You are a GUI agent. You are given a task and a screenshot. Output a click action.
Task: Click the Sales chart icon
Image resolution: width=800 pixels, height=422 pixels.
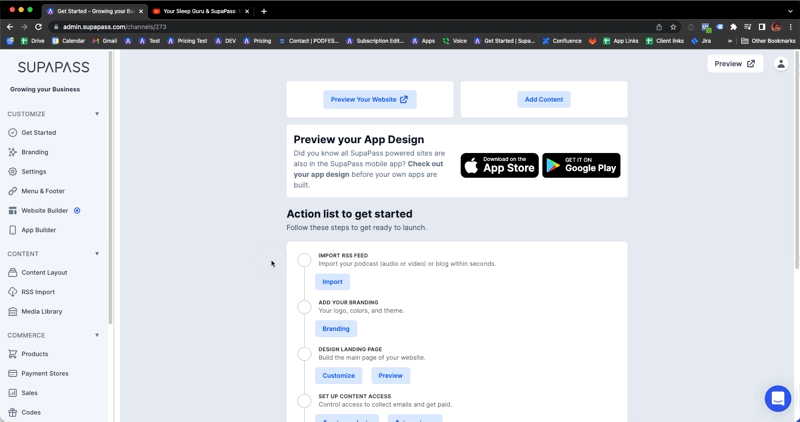click(x=13, y=393)
